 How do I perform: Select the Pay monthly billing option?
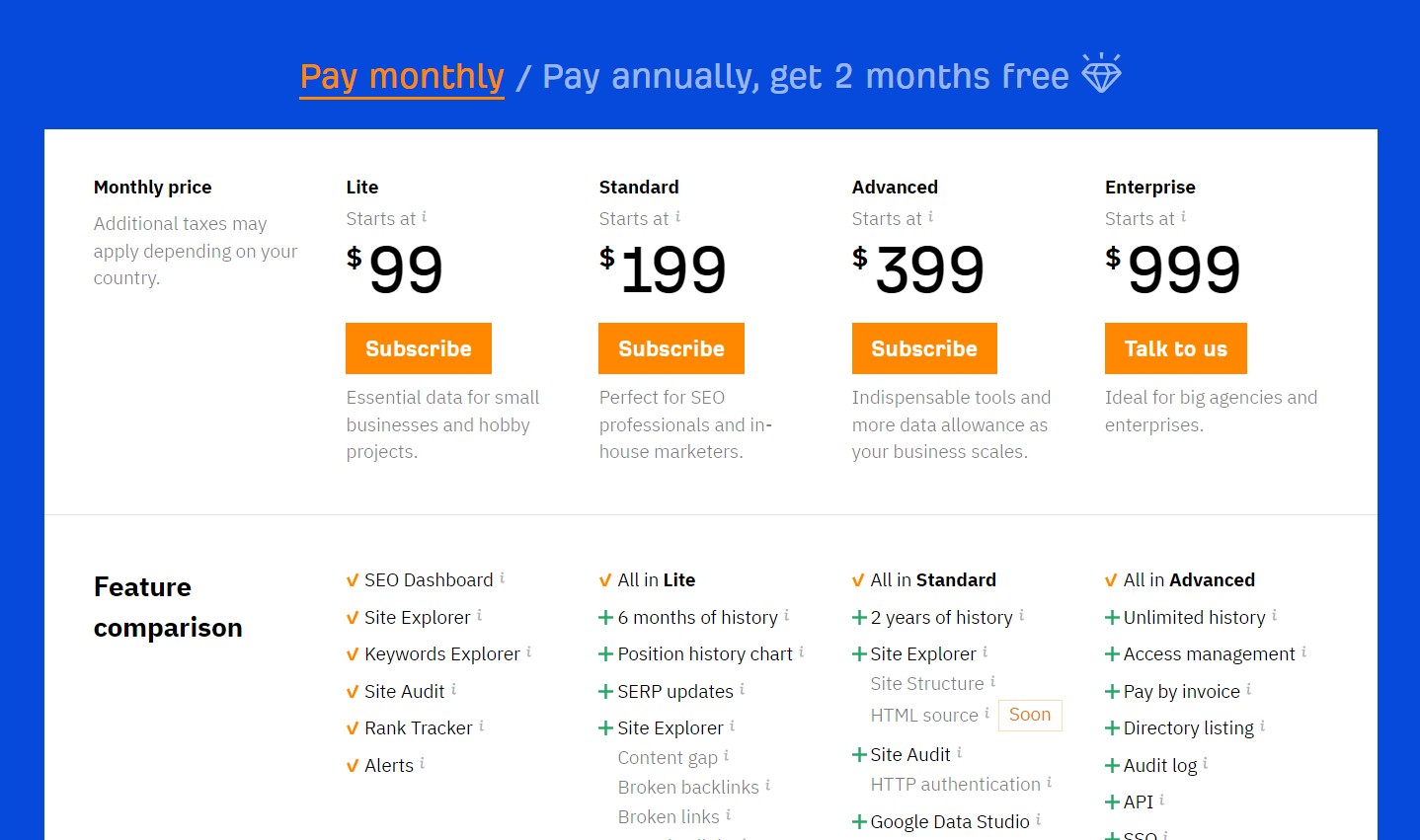tap(401, 75)
